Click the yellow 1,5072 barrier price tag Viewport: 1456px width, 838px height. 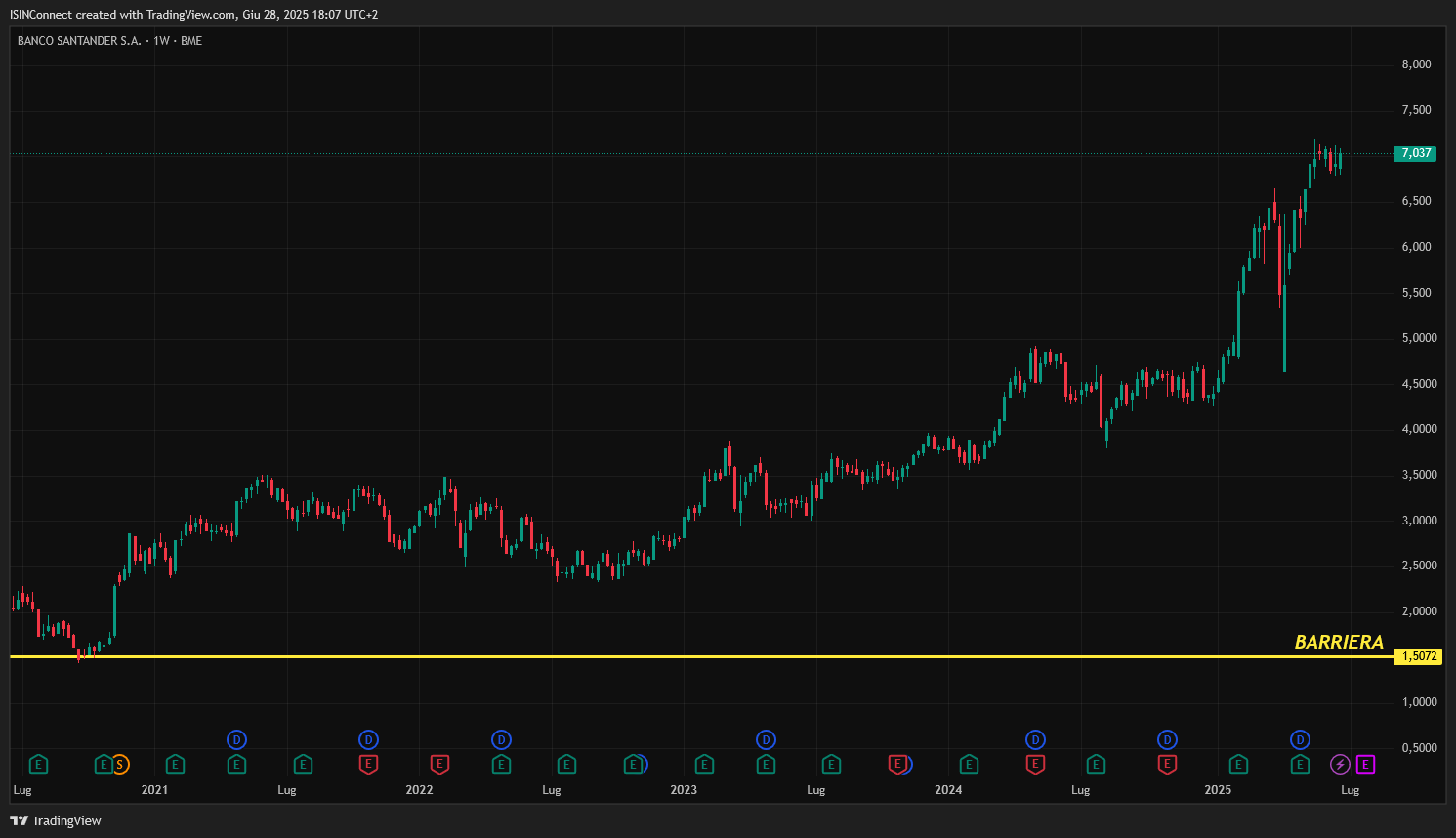(1419, 656)
